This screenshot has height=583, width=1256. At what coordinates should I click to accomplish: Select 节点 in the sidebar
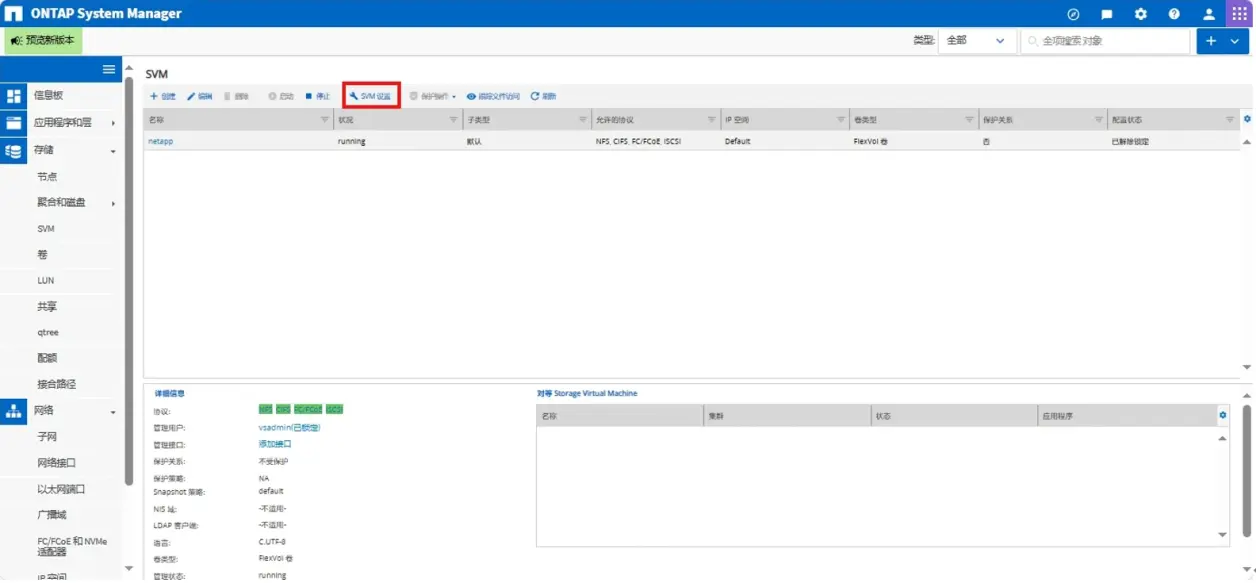(47, 177)
